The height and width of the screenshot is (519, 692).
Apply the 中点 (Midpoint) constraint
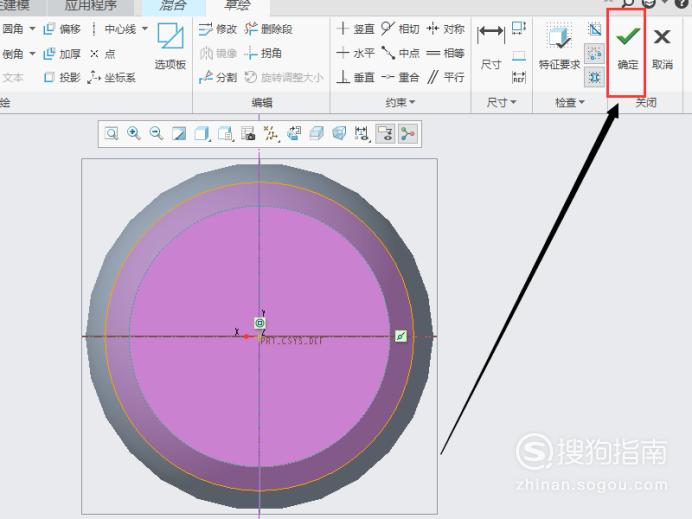(x=400, y=53)
